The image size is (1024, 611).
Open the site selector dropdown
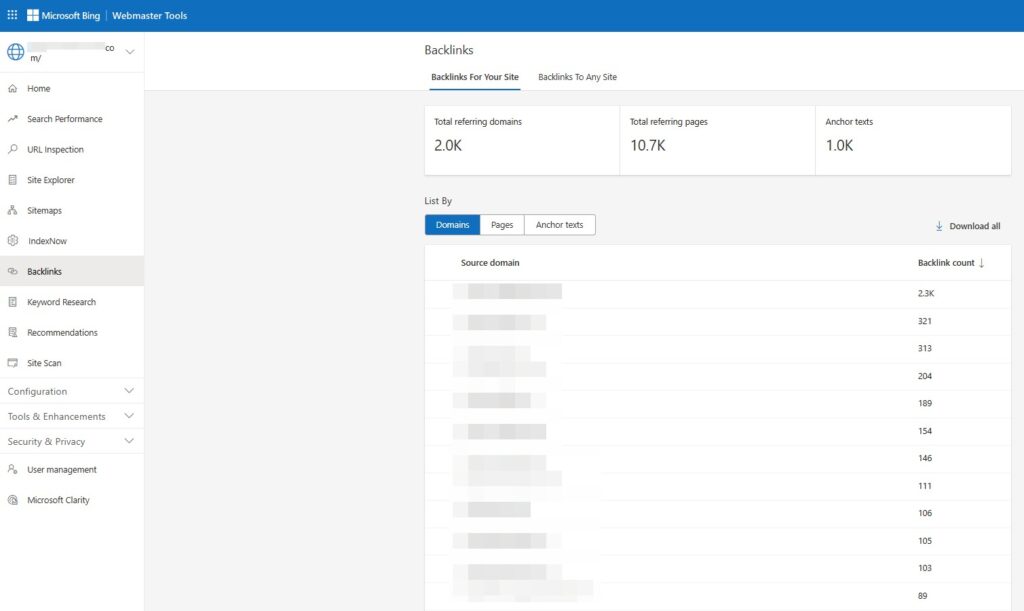point(130,51)
